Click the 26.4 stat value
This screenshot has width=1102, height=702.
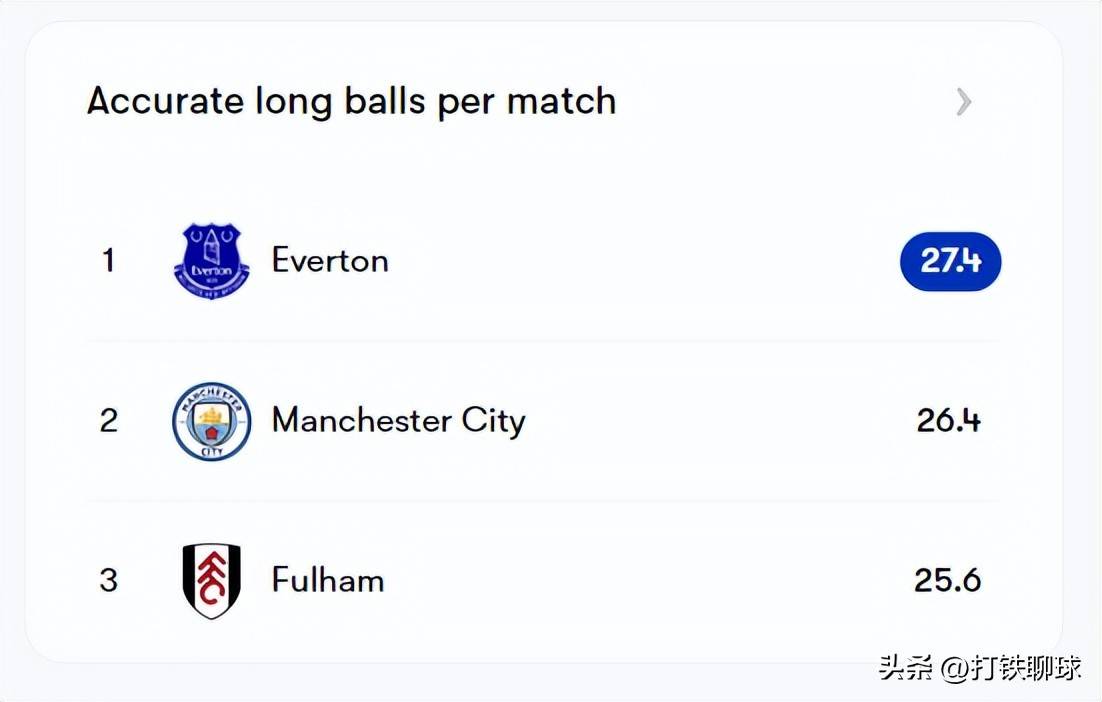pos(948,421)
